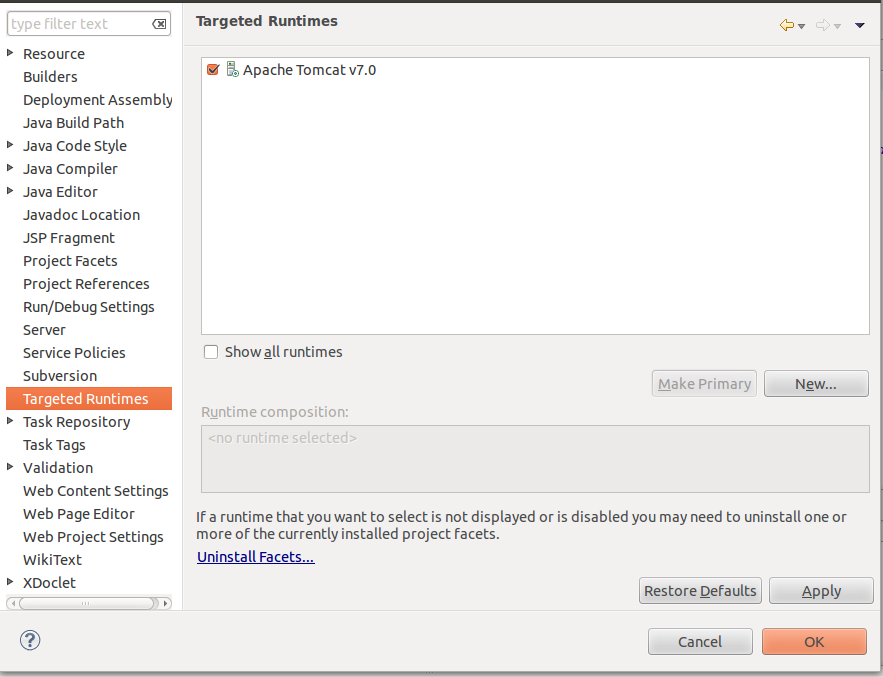Open the help question mark icon
The image size is (883, 677).
tap(30, 640)
